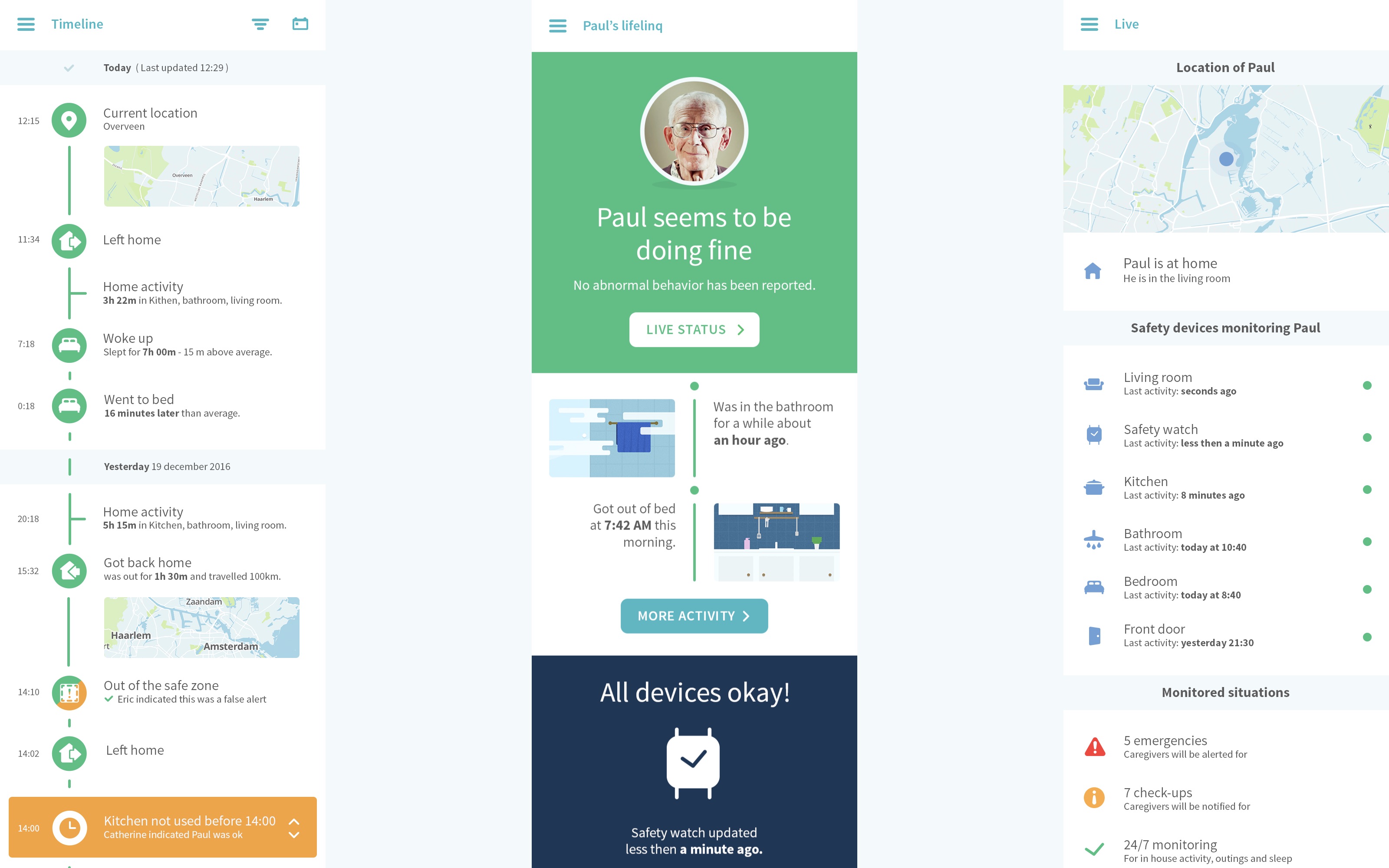Open the Timeline hamburger menu

click(26, 24)
